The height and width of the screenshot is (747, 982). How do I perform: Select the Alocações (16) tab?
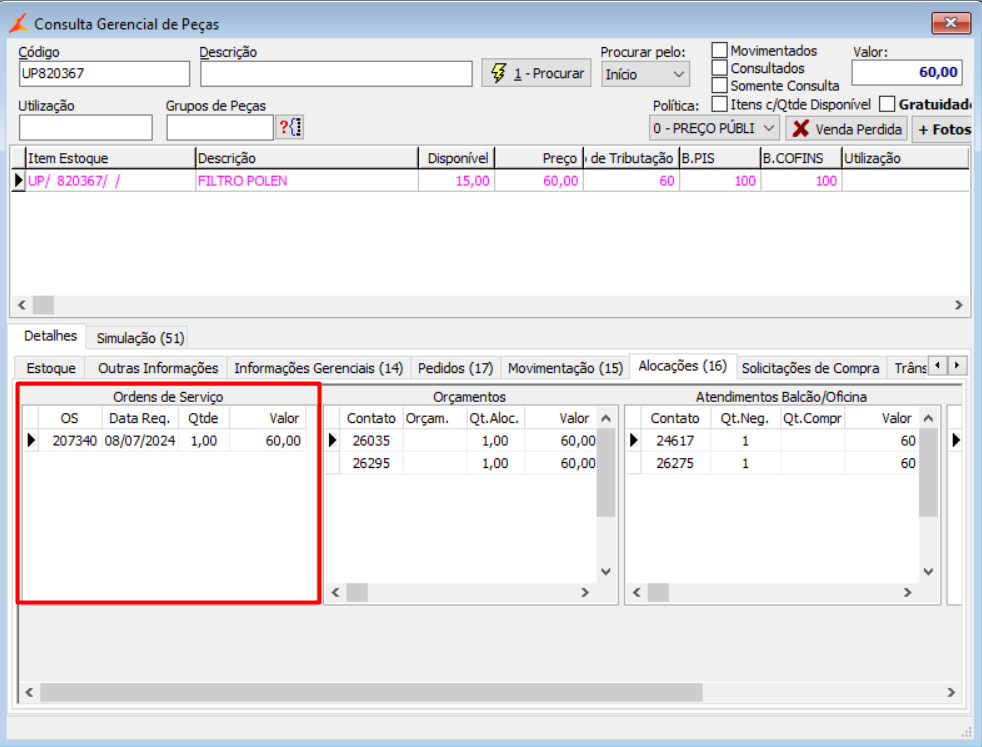[x=683, y=366]
